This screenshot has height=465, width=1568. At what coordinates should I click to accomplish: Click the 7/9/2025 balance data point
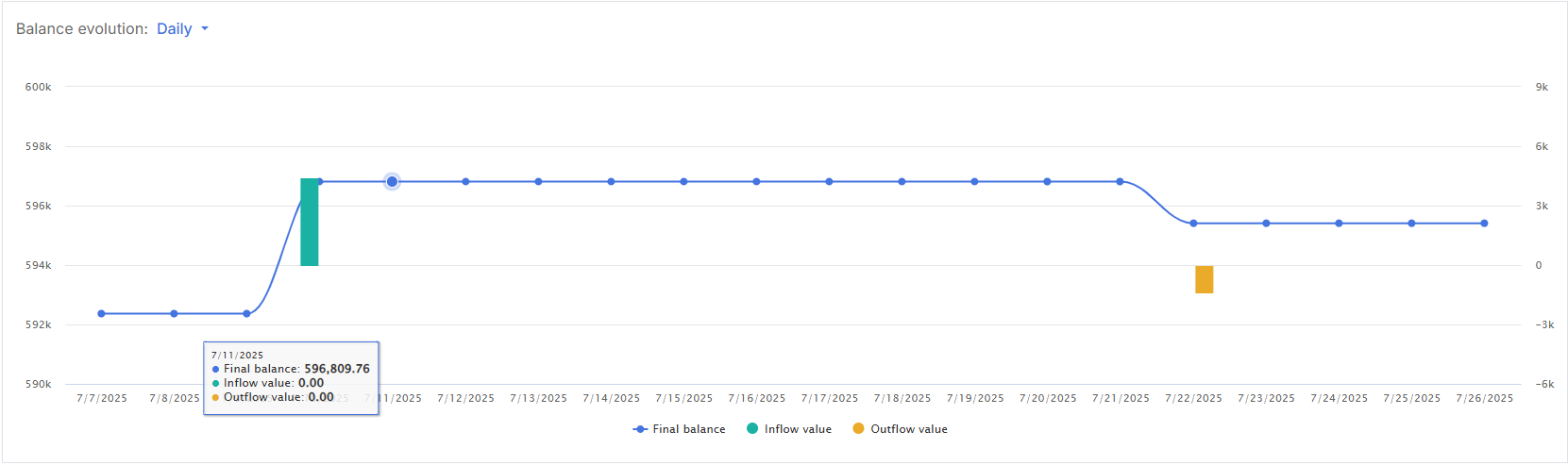click(246, 313)
